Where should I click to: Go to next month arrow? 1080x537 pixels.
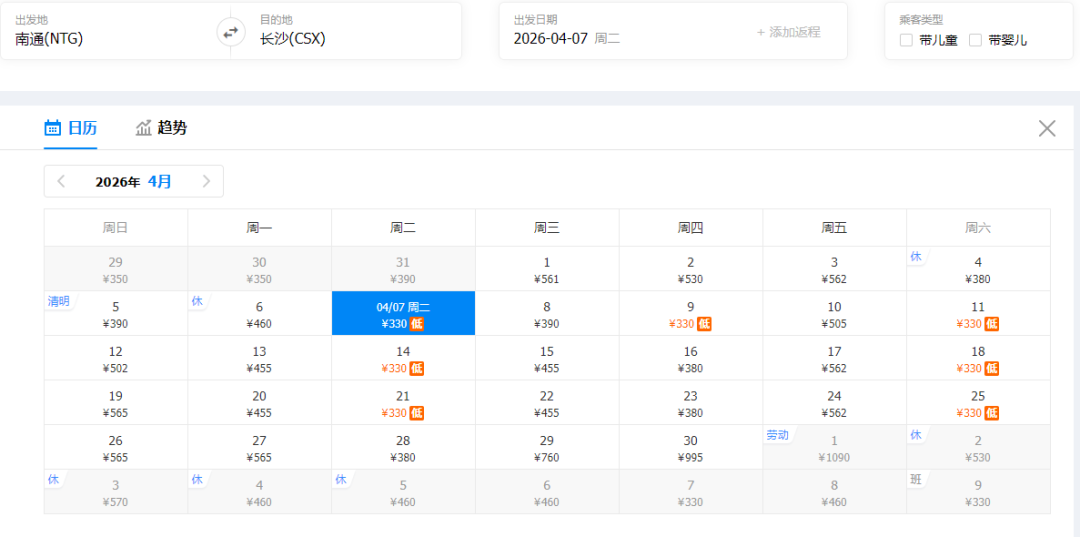[206, 182]
